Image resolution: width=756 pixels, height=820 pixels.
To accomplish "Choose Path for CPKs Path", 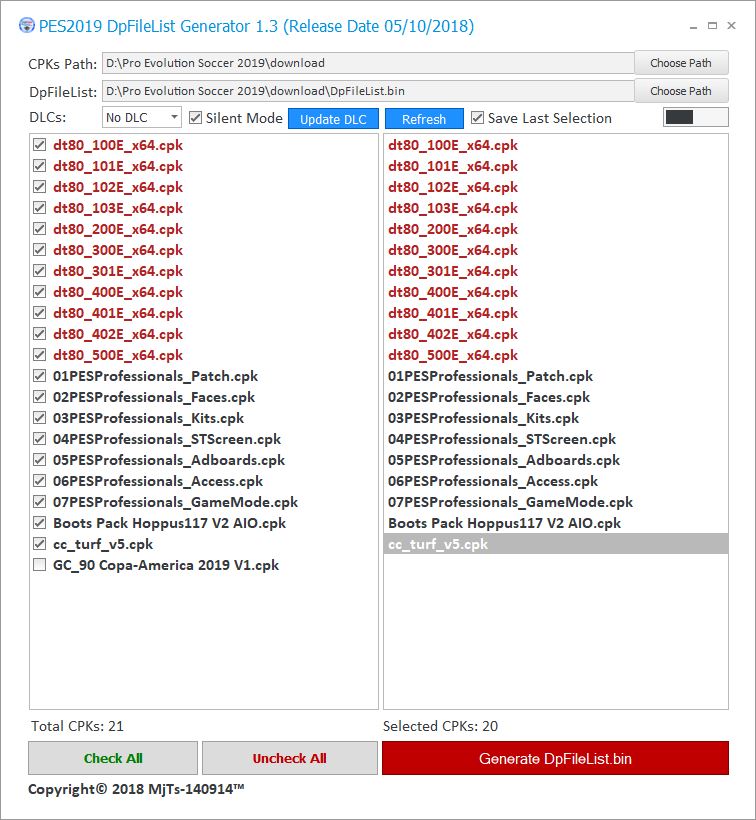I will (x=681, y=63).
